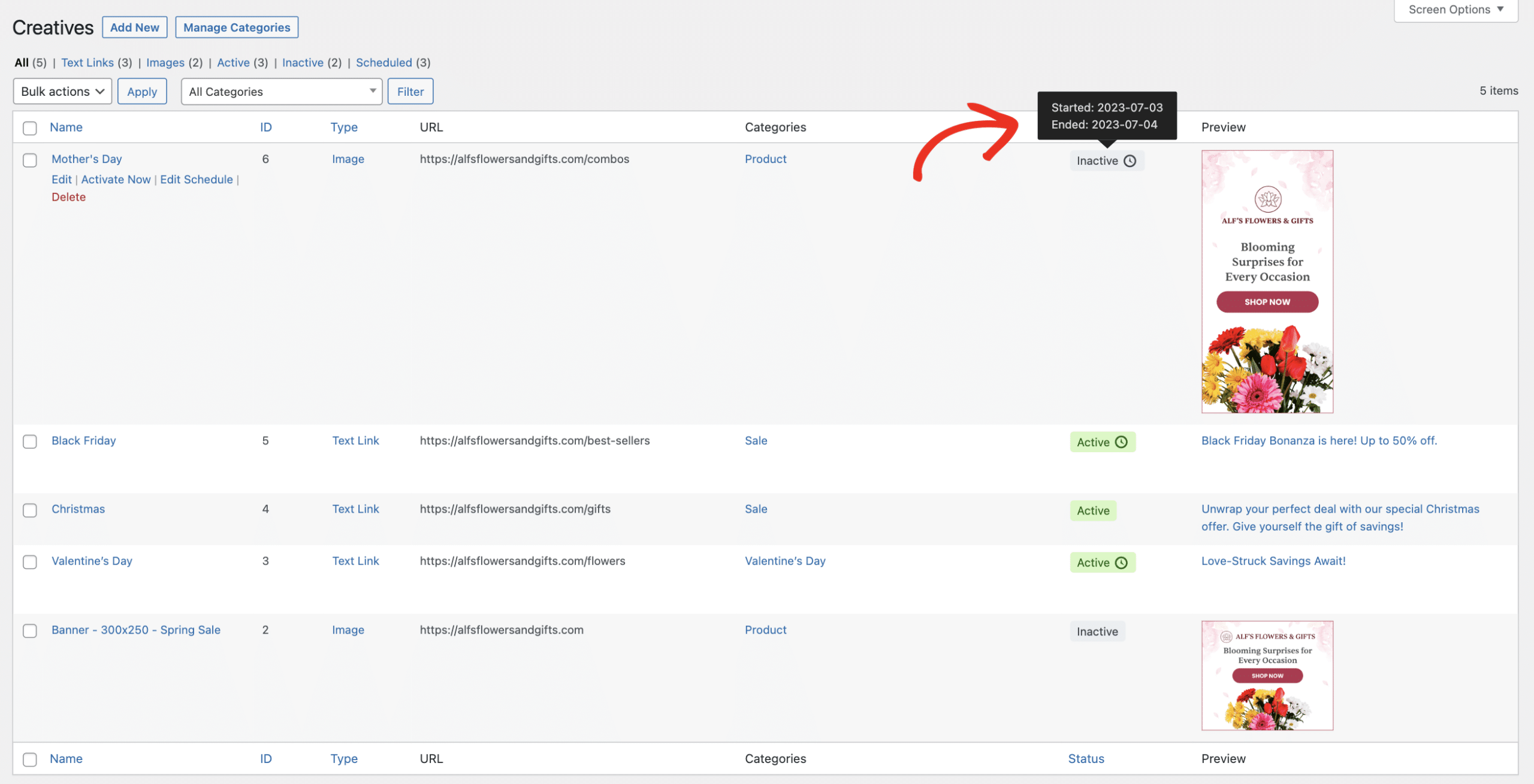Click the active status icon for Christmas
Screen dimensions: 1534x784
click(x=1093, y=510)
